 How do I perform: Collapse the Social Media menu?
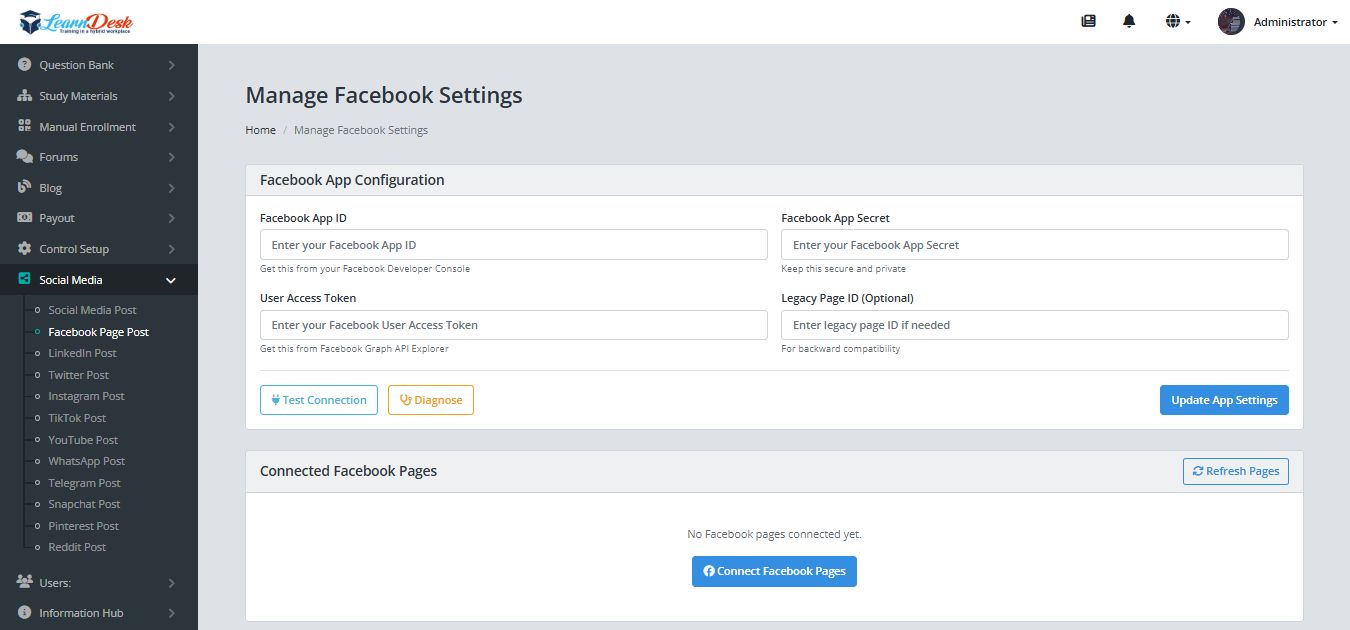point(171,280)
